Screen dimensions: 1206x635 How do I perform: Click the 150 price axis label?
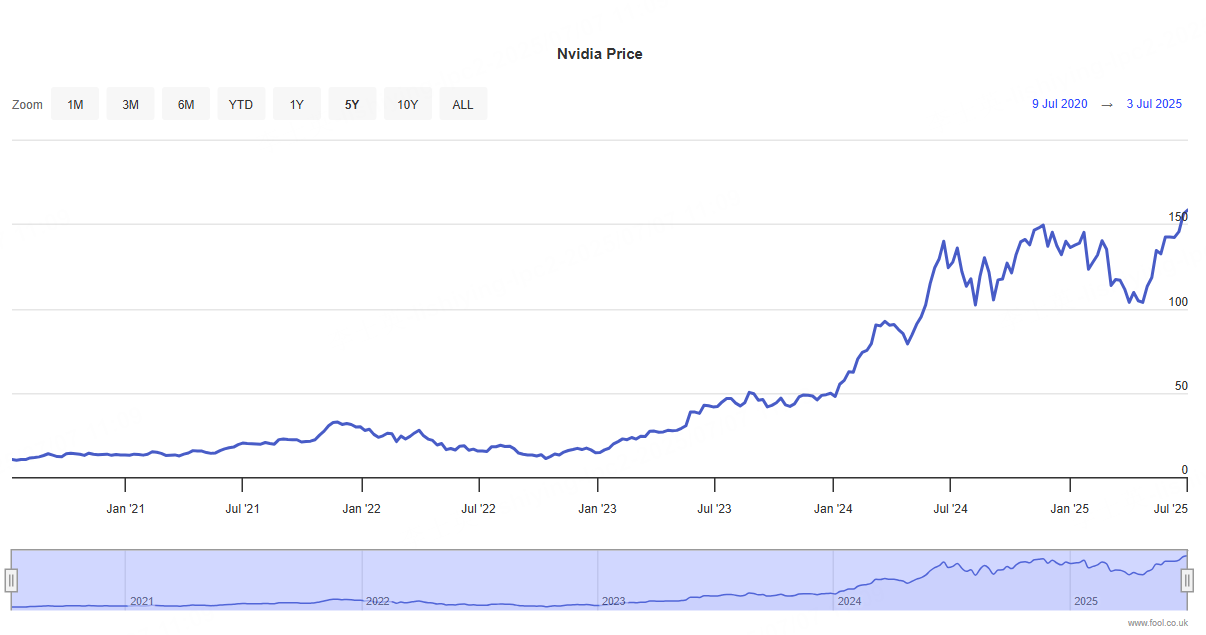point(1178,217)
